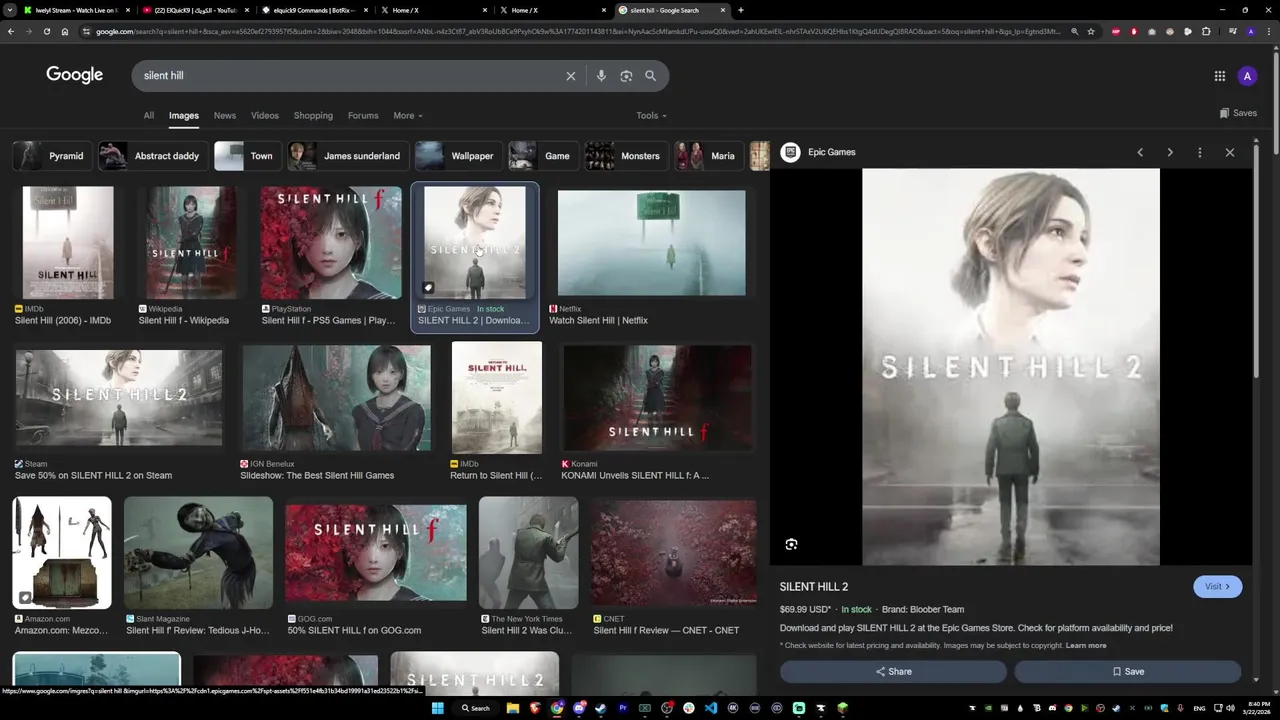The image size is (1280, 720).
Task: Filter by the Town chip
Action: [x=247, y=156]
